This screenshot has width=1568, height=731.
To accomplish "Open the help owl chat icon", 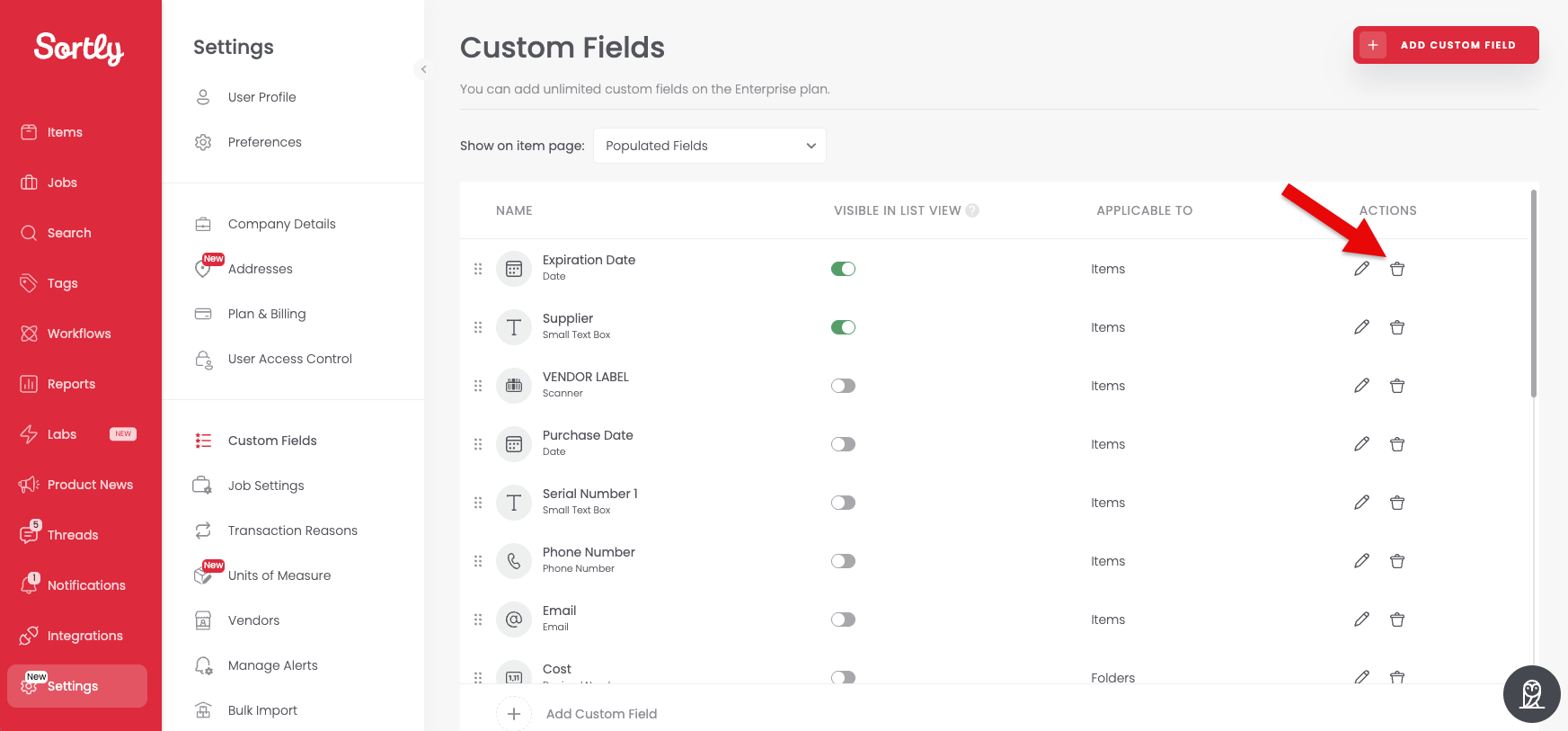I will [x=1532, y=694].
